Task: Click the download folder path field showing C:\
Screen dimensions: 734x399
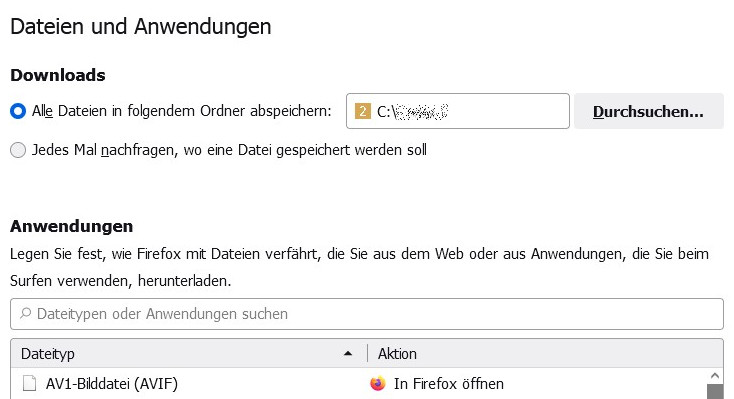Action: 458,111
